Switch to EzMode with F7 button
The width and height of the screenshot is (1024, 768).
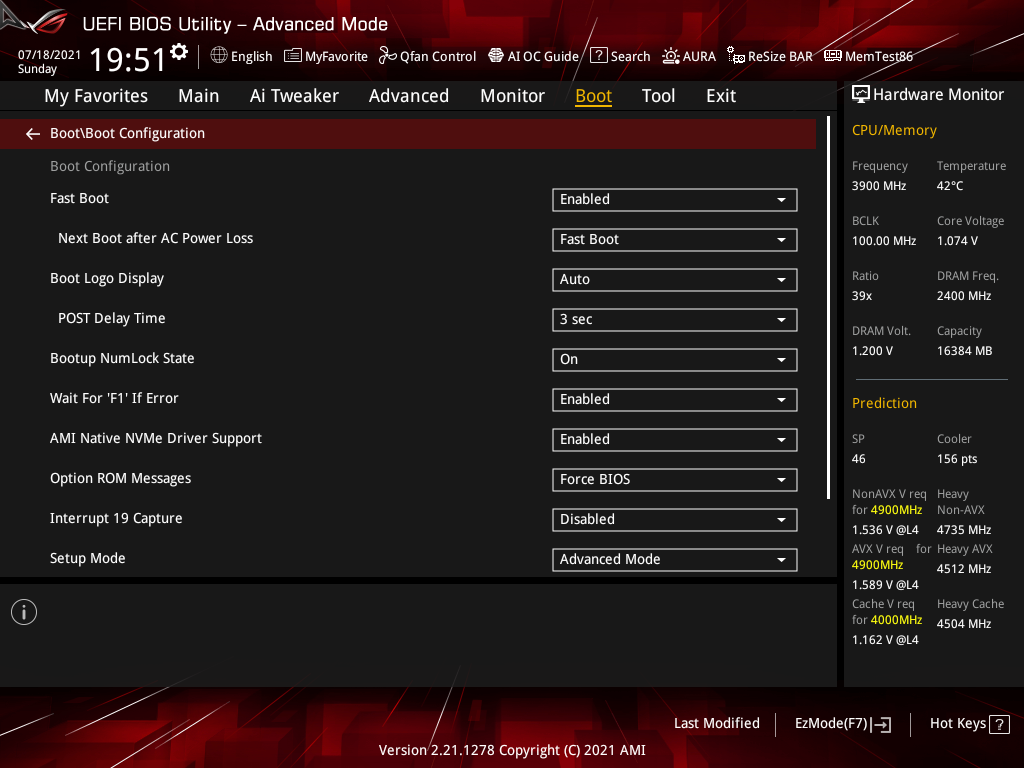pyautogui.click(x=842, y=723)
